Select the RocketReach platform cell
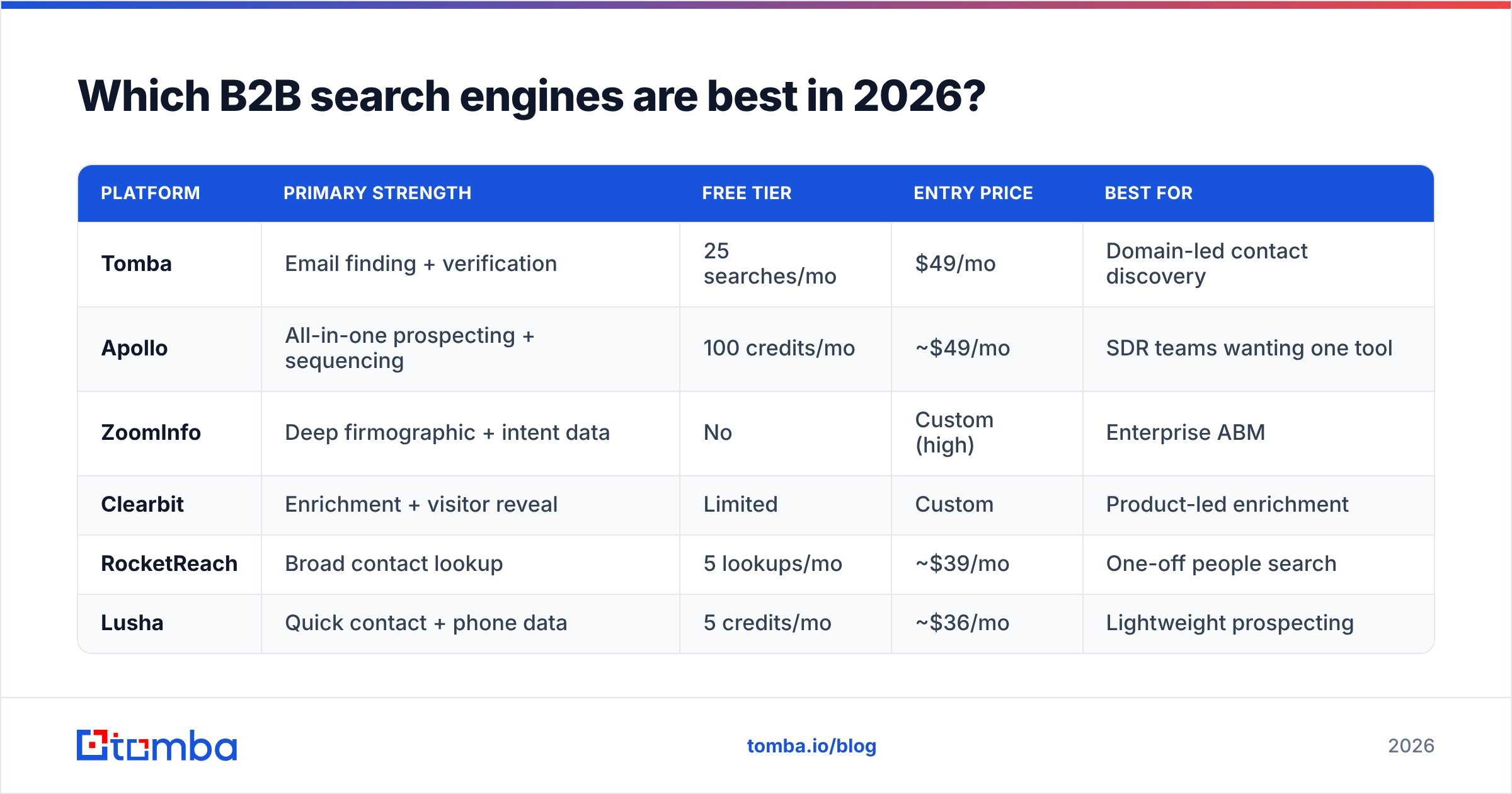 coord(169,564)
